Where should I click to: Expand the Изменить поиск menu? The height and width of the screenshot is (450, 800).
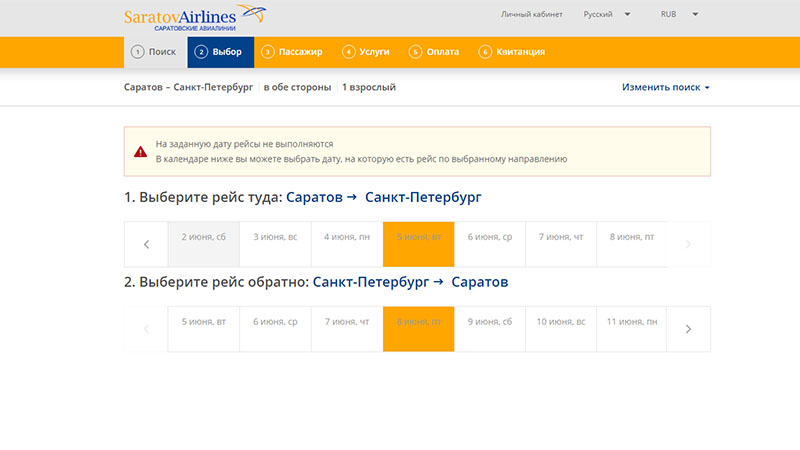pos(665,88)
